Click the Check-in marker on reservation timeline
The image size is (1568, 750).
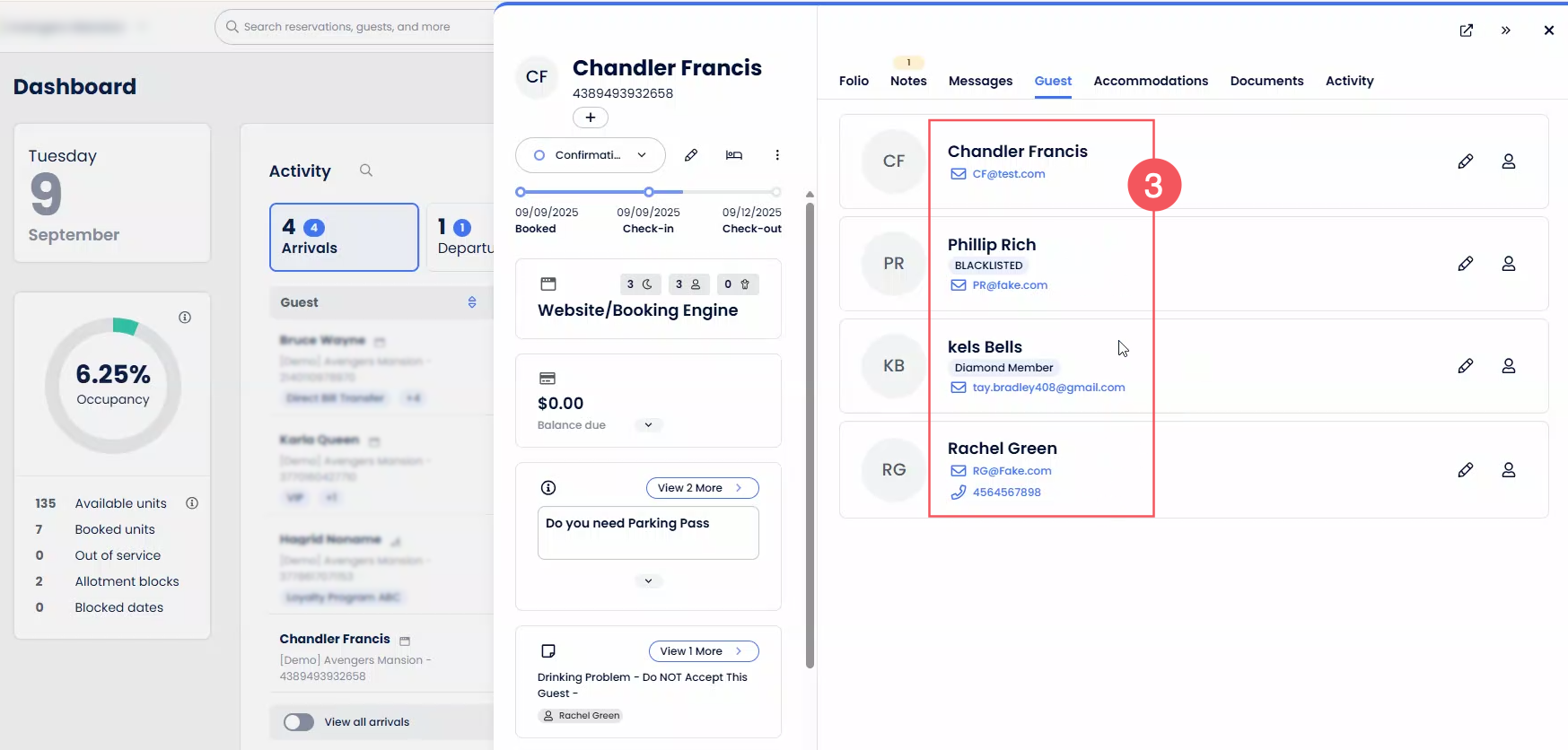(649, 192)
